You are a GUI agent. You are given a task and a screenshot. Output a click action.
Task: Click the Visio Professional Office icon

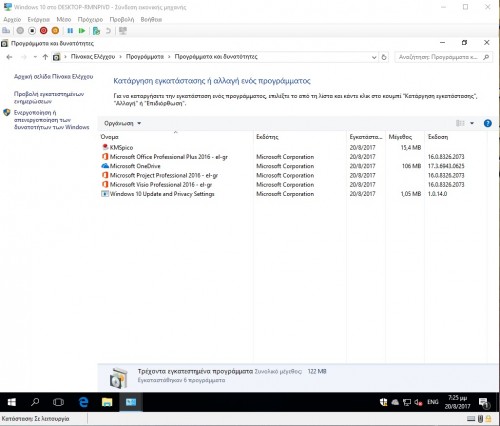[105, 184]
